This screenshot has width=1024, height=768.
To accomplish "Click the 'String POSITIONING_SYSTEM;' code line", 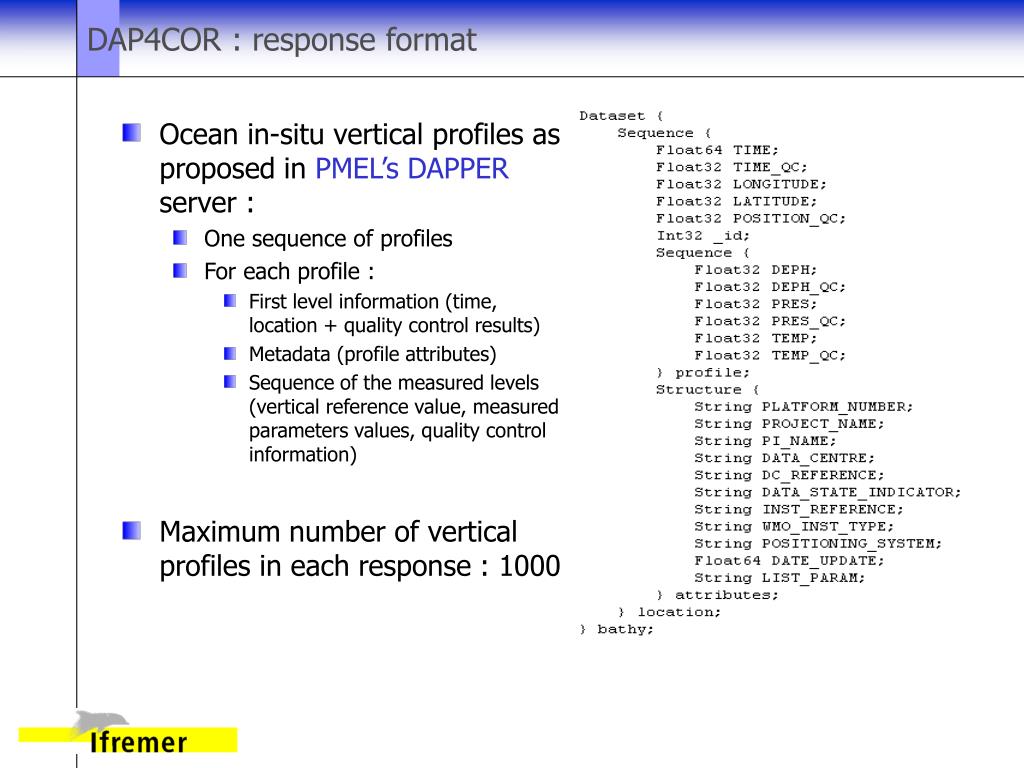I will point(818,543).
